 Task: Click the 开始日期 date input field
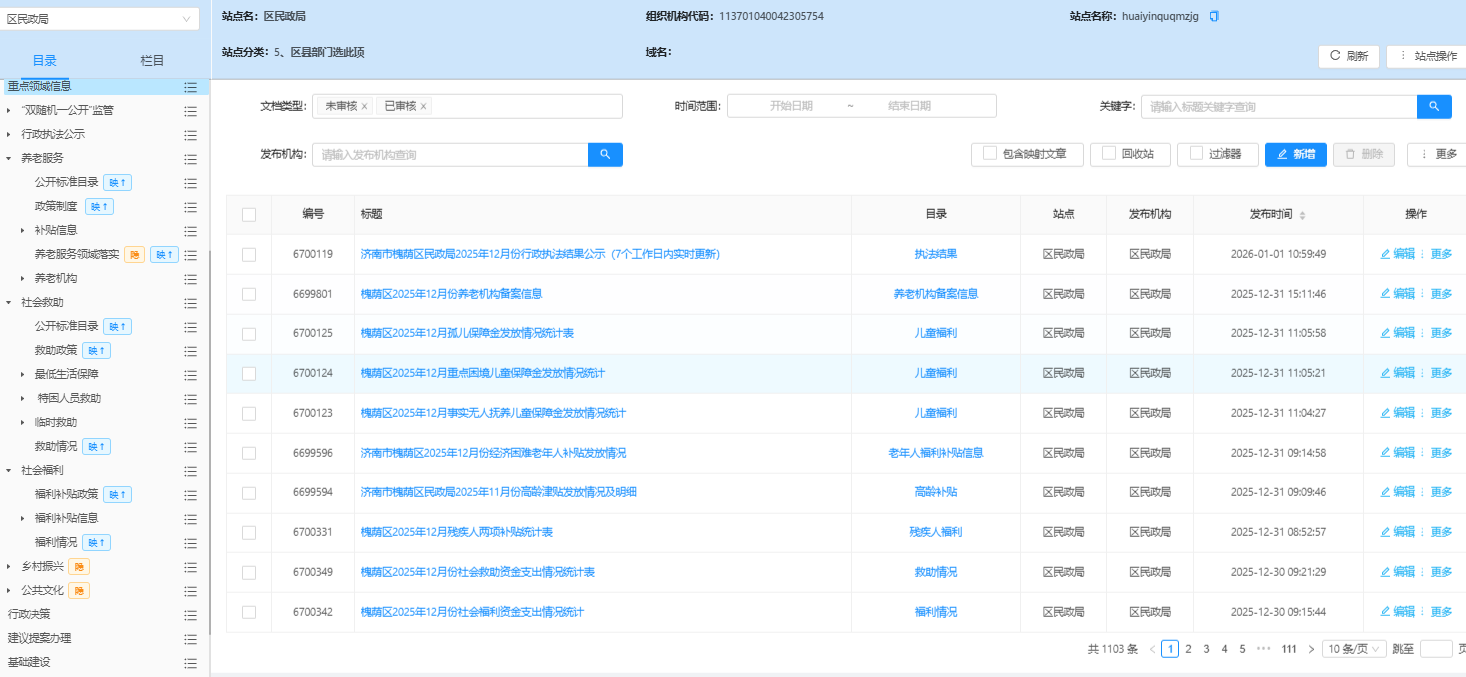(x=790, y=106)
